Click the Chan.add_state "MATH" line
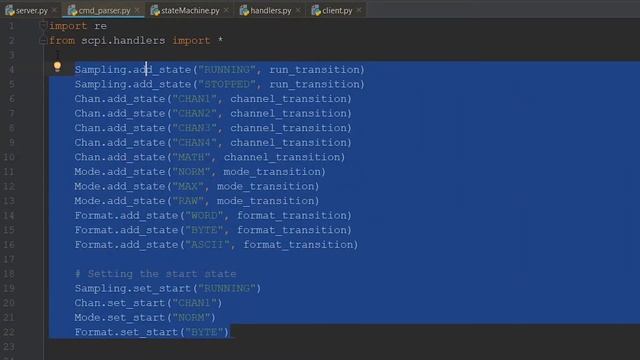640x360 pixels. 209,158
